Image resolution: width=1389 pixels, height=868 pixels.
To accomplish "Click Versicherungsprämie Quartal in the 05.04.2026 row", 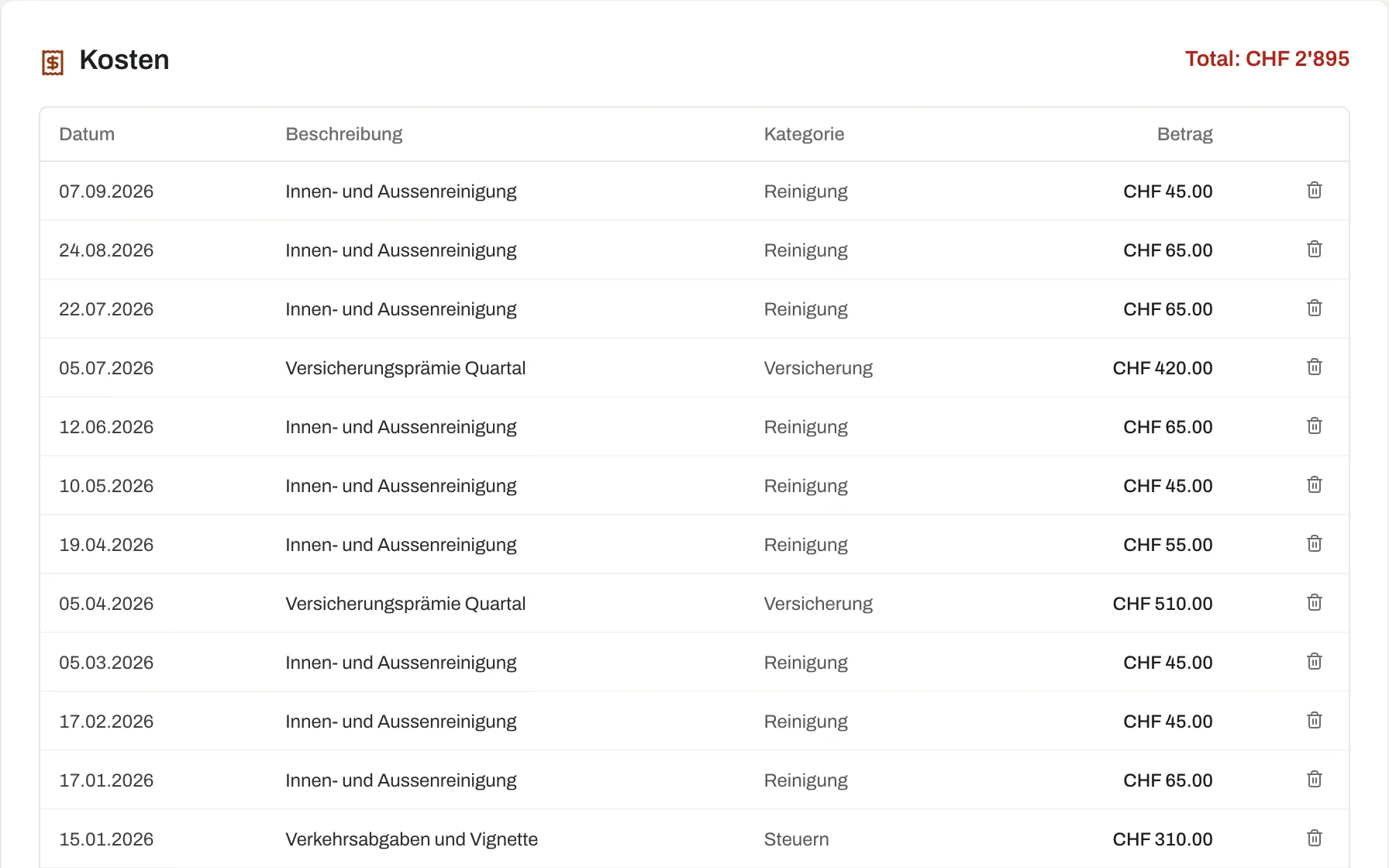I will point(405,604).
